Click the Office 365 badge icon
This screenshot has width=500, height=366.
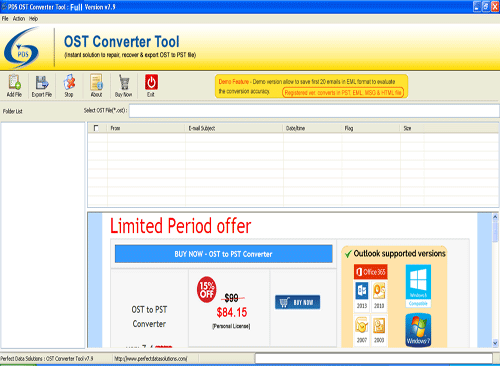coord(371,272)
